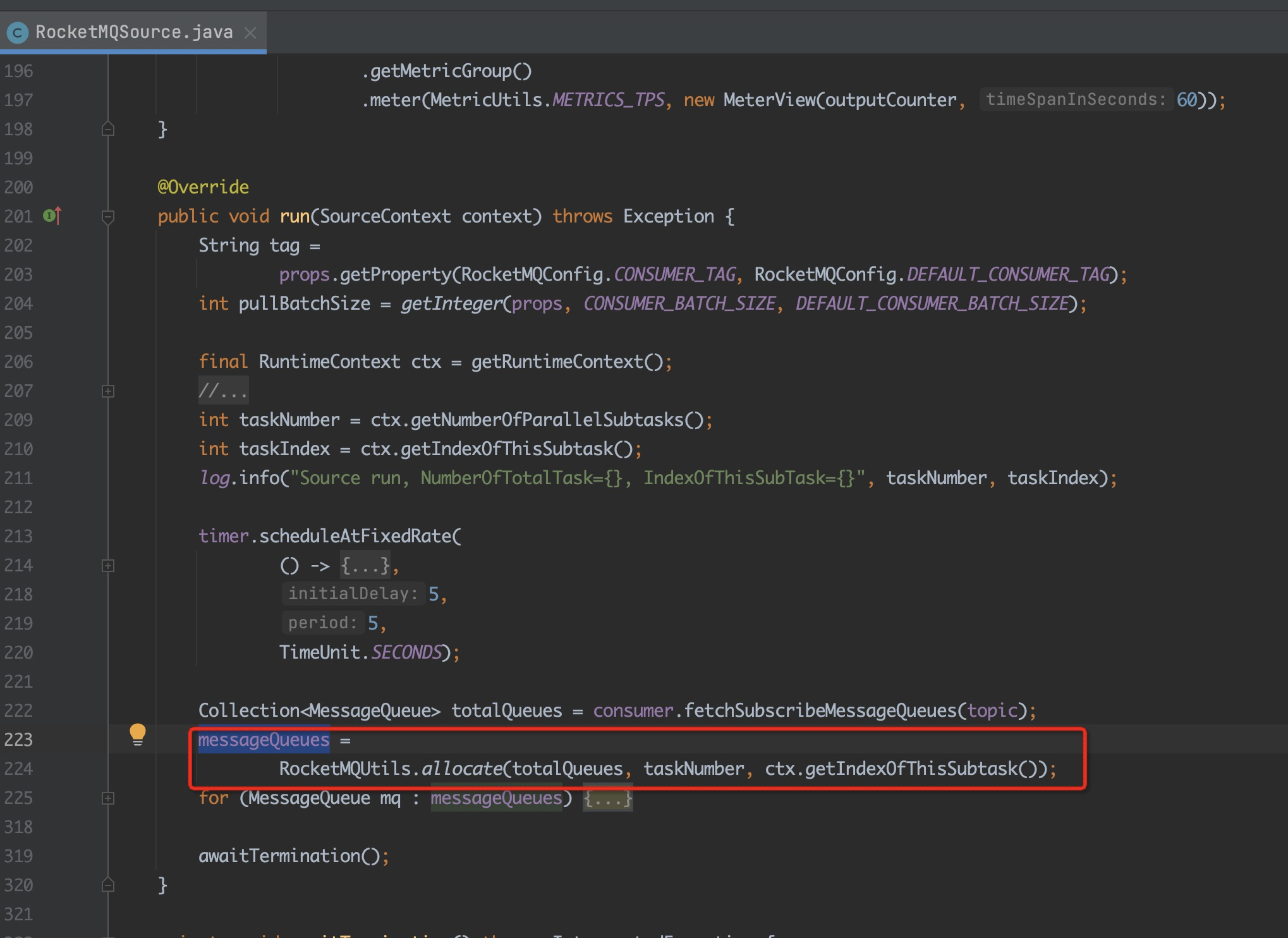Click the folded {...} placeholder after messageQueues loop

607,798
